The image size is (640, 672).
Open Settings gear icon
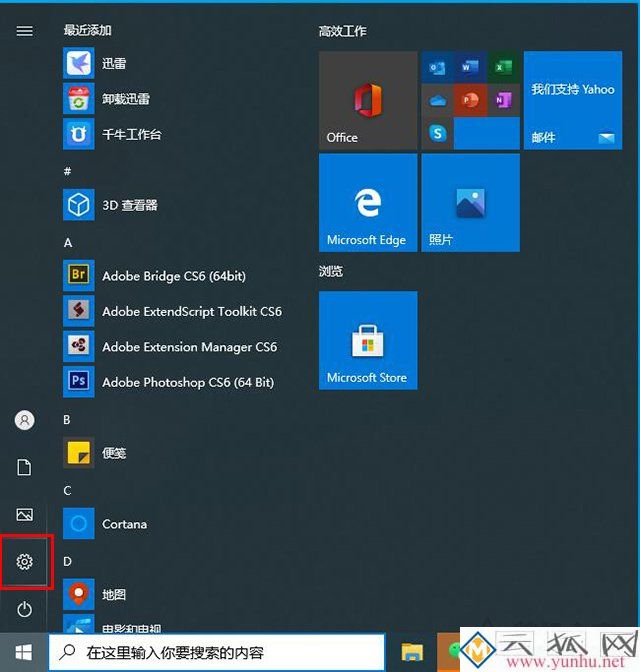(24, 561)
